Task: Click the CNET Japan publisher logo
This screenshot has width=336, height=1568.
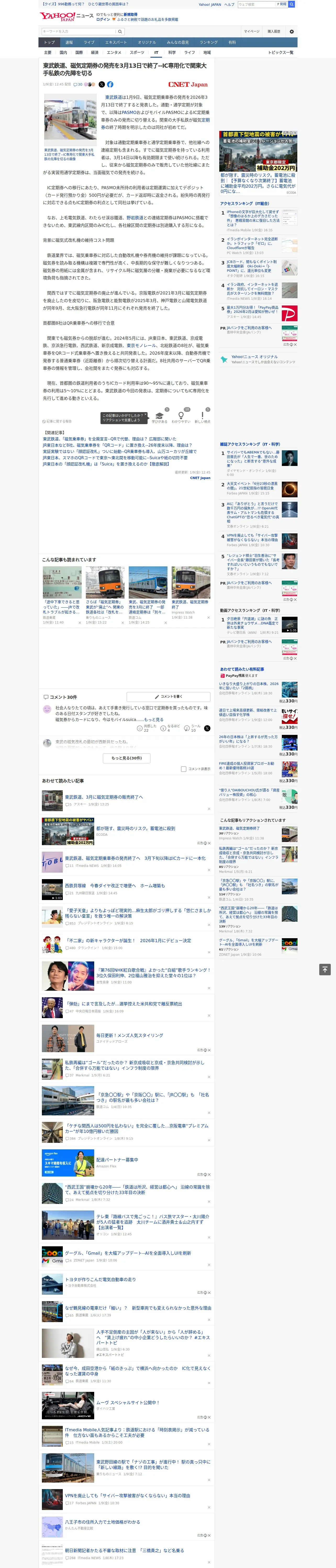Action: [188, 85]
